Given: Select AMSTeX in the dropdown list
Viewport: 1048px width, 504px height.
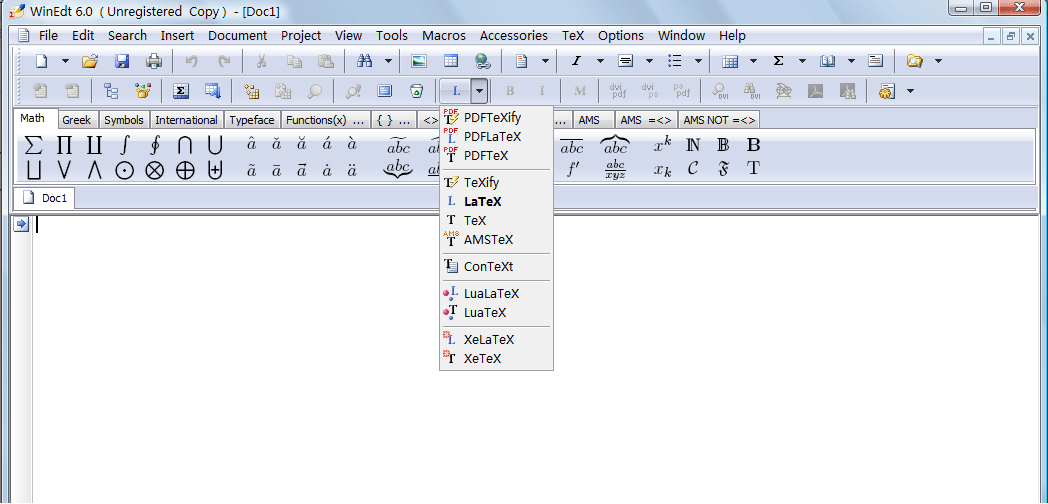Looking at the screenshot, I should [x=496, y=239].
